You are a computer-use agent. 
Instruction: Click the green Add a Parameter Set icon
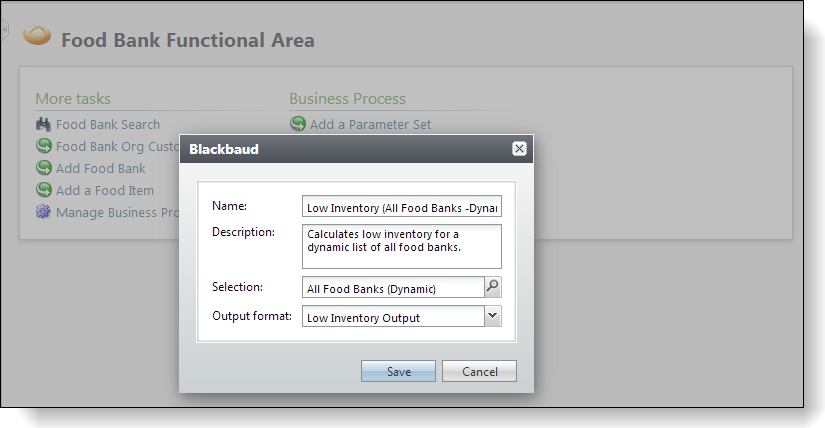point(298,124)
